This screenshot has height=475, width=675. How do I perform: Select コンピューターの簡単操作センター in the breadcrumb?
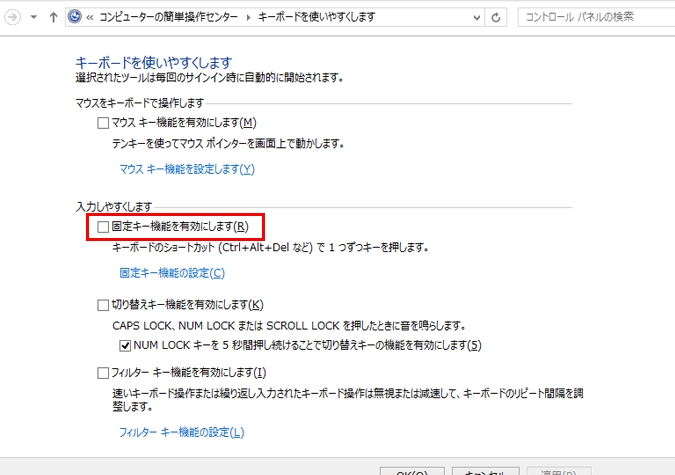coord(168,18)
